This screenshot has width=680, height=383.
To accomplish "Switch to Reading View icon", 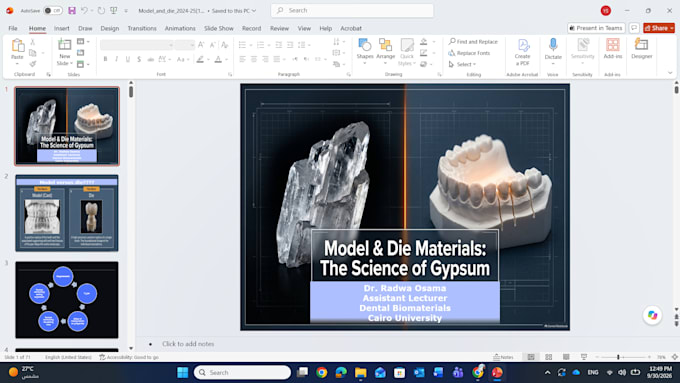I will point(566,357).
